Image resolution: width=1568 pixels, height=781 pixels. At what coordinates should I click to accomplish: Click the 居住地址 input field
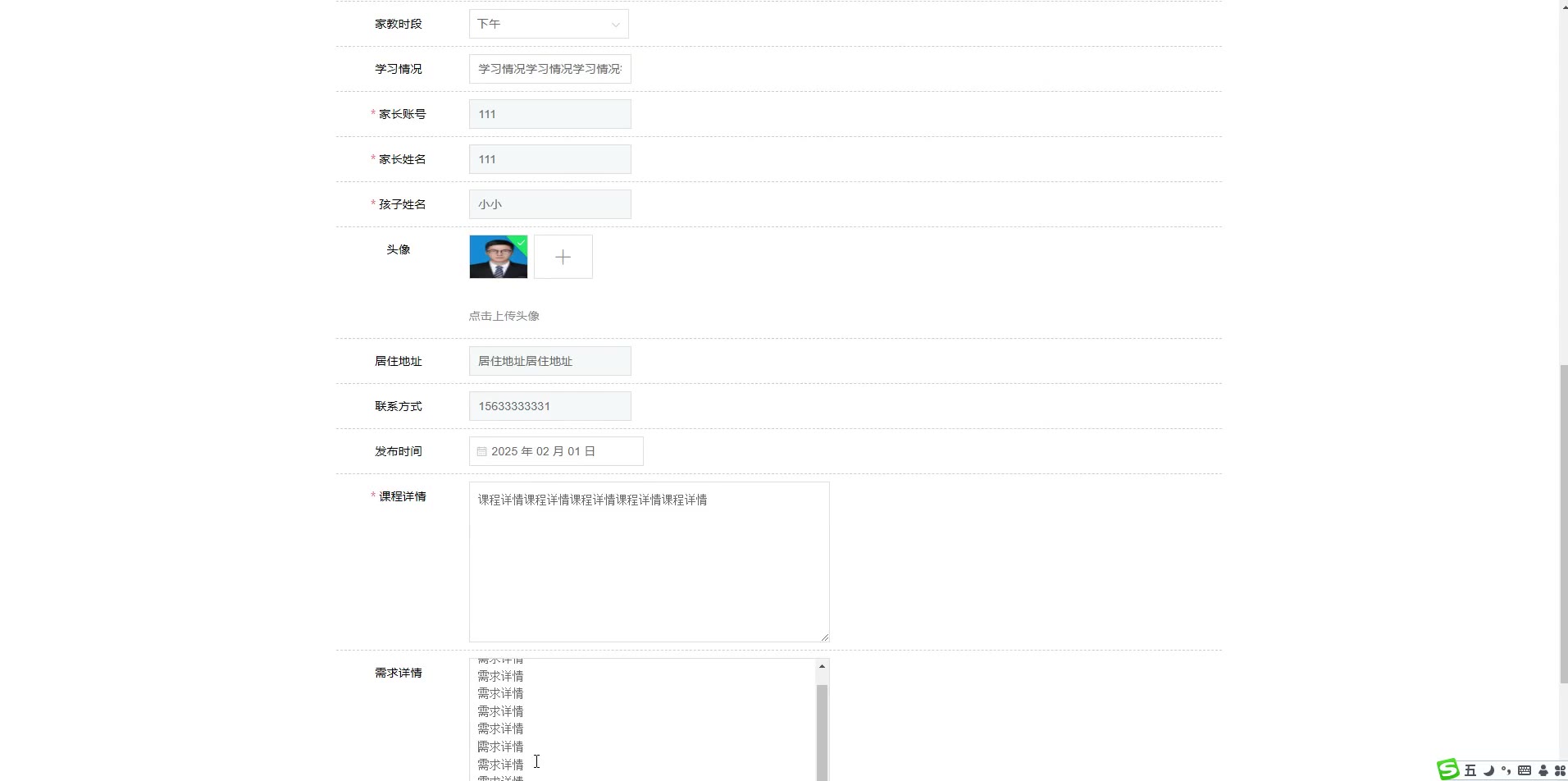tap(550, 361)
